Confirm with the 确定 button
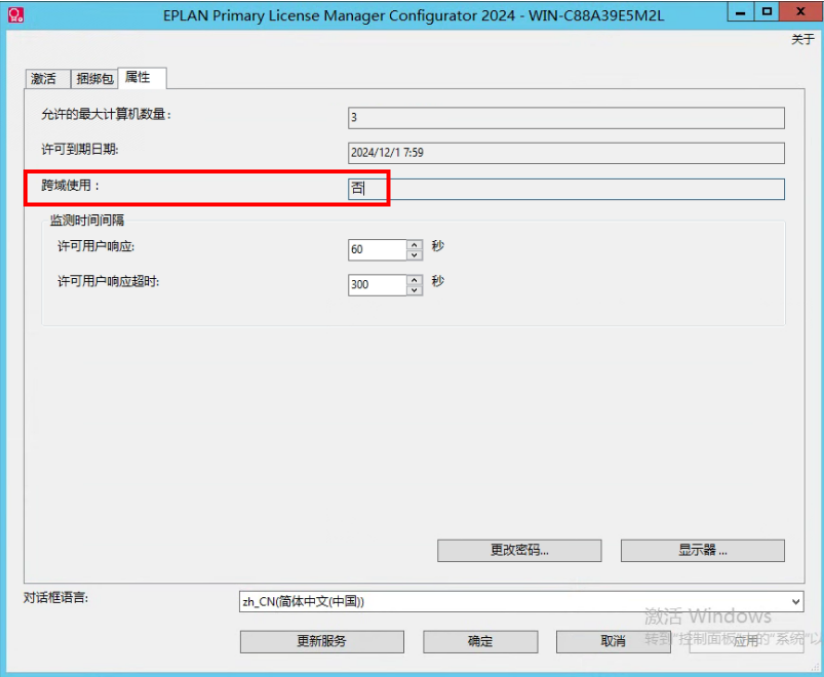This screenshot has width=824, height=677. click(x=480, y=641)
